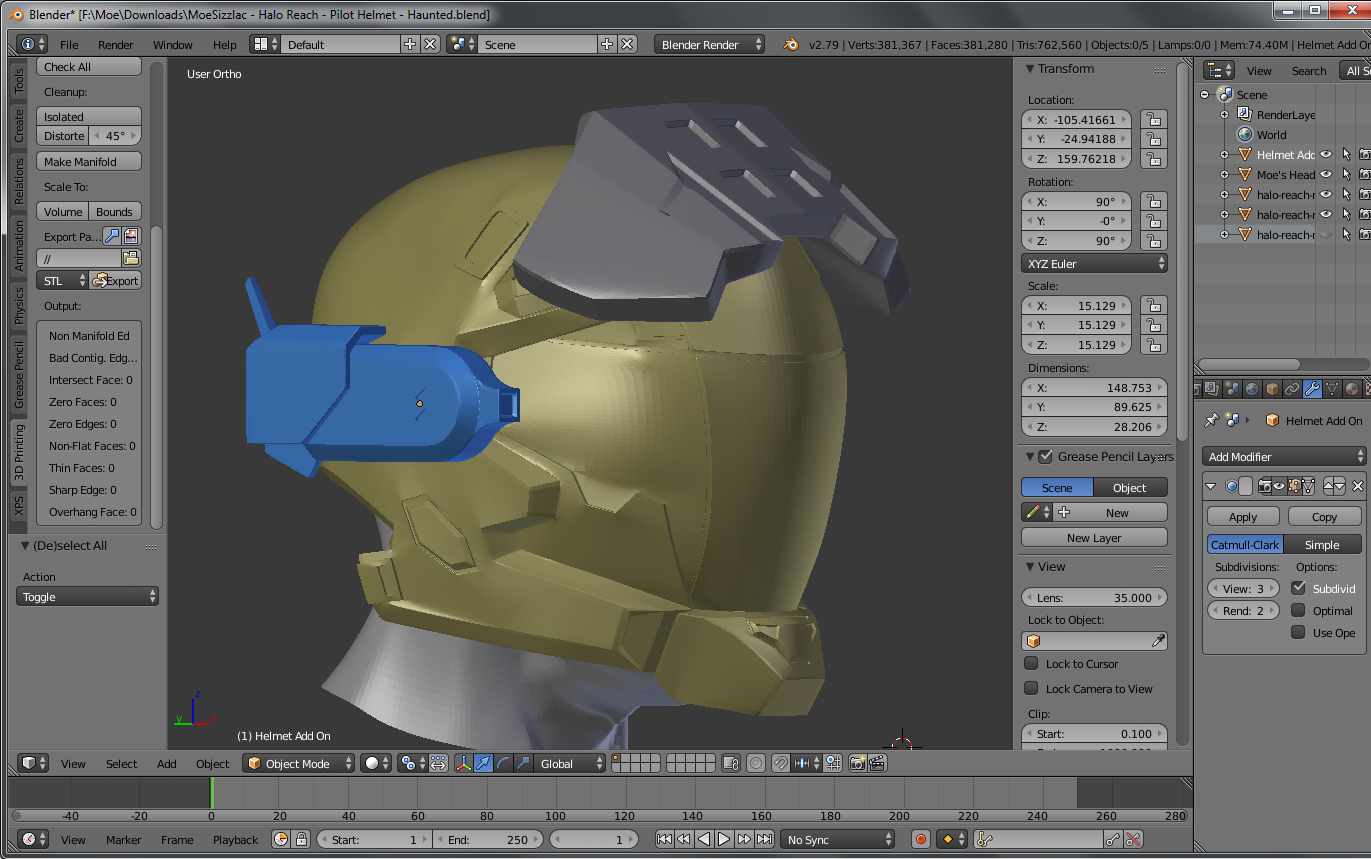Click the OpenGL render image camera icon
Screen dimensions: 1371x859
pyautogui.click(x=857, y=763)
